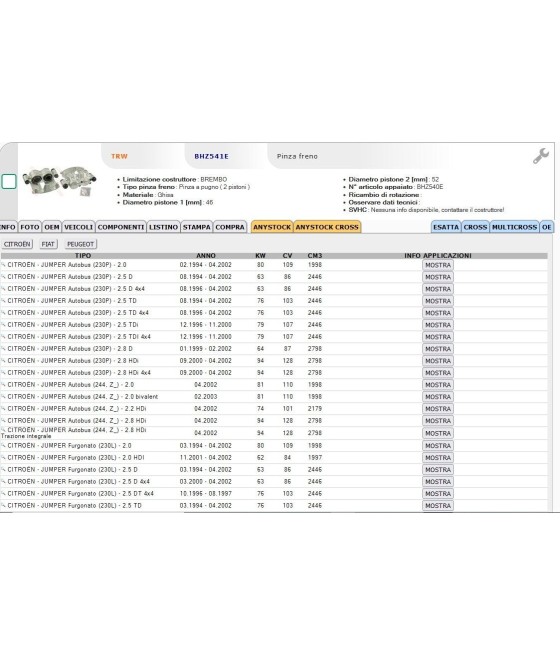
Task: Click MOSTRA for Autobus (244, Z_) 2.0 bivalent
Action: click(438, 397)
